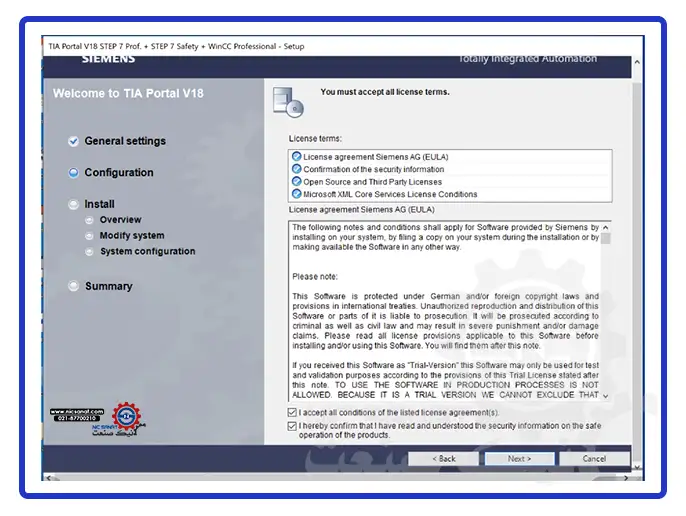Click the window horizontal scrollbar left arrow
Screen dimensions: 686x516
tap(48, 477)
